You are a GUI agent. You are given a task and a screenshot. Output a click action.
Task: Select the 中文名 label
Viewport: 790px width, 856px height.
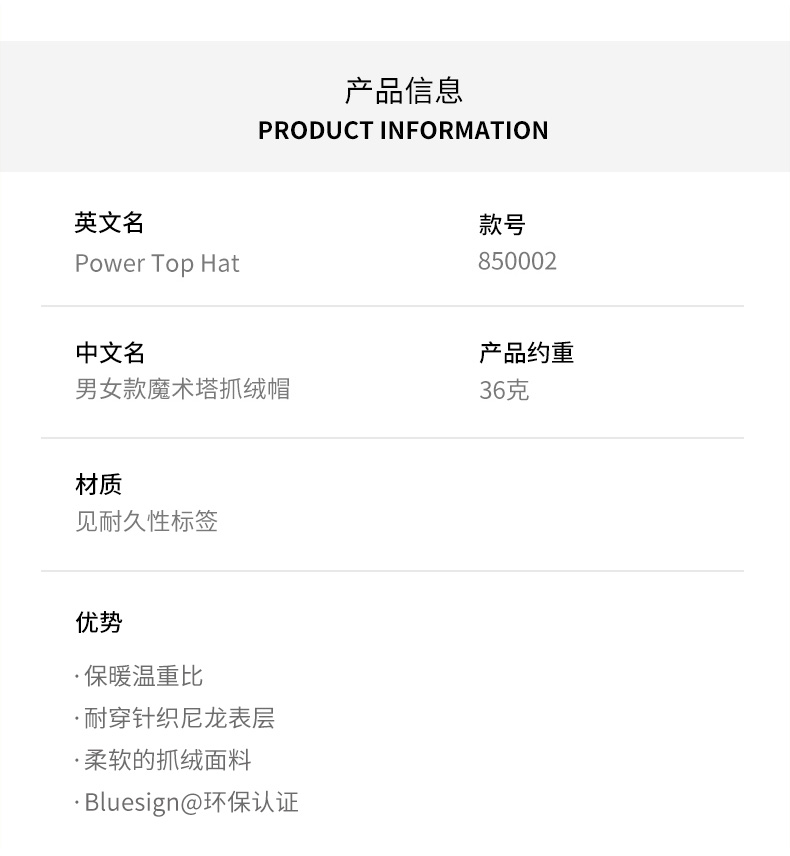pos(110,353)
